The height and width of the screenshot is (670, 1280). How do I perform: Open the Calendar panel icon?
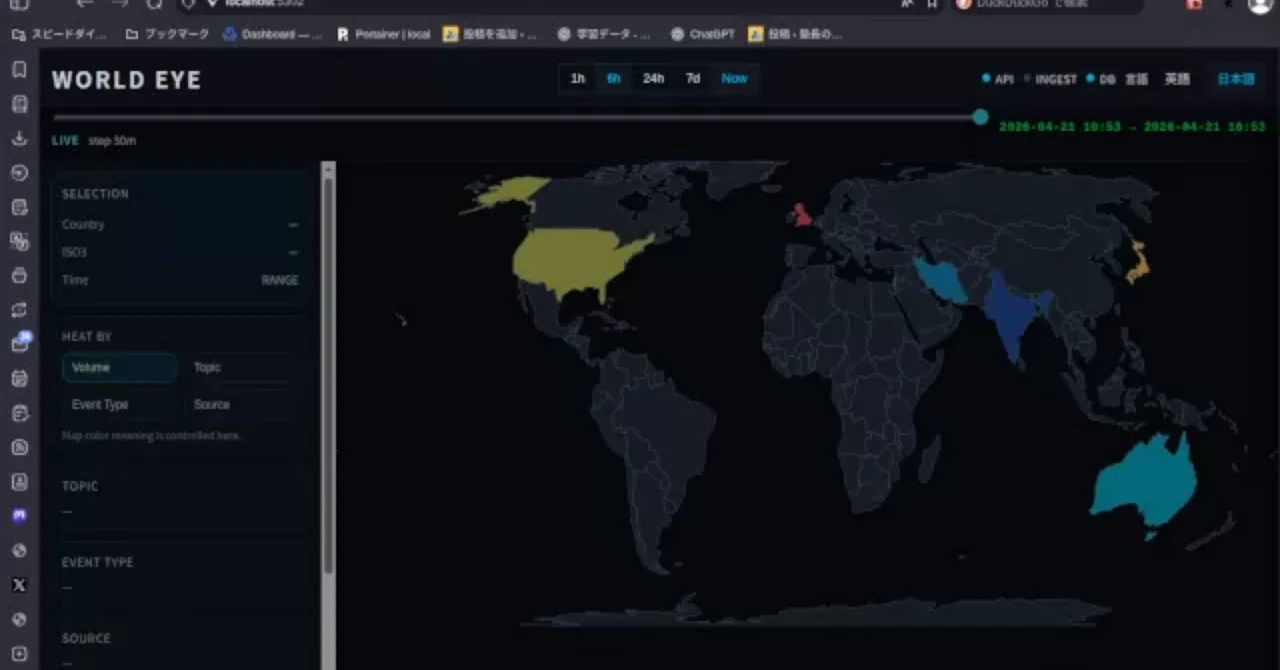tap(19, 378)
